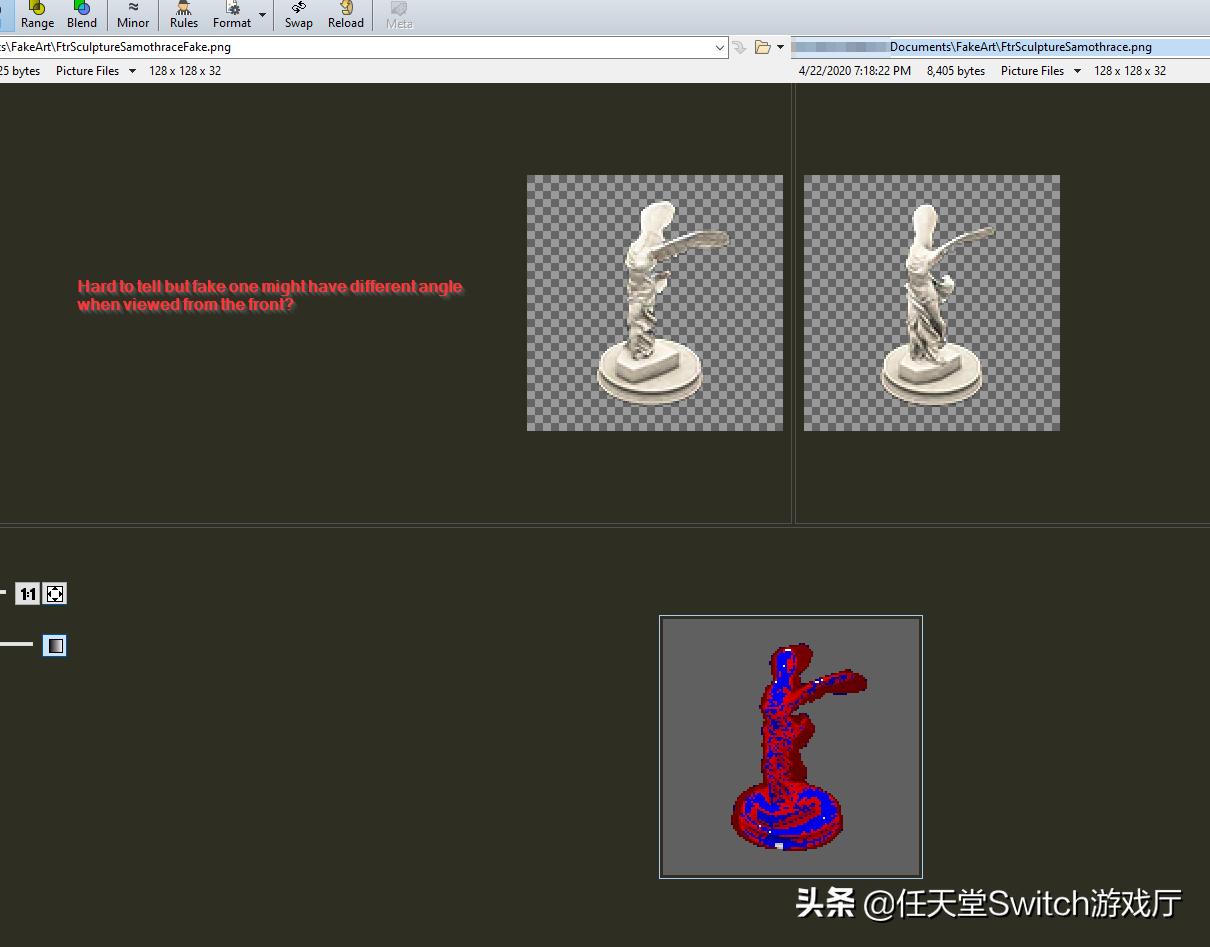
Task: Expand the left file path history dropdown
Action: pyautogui.click(x=720, y=47)
